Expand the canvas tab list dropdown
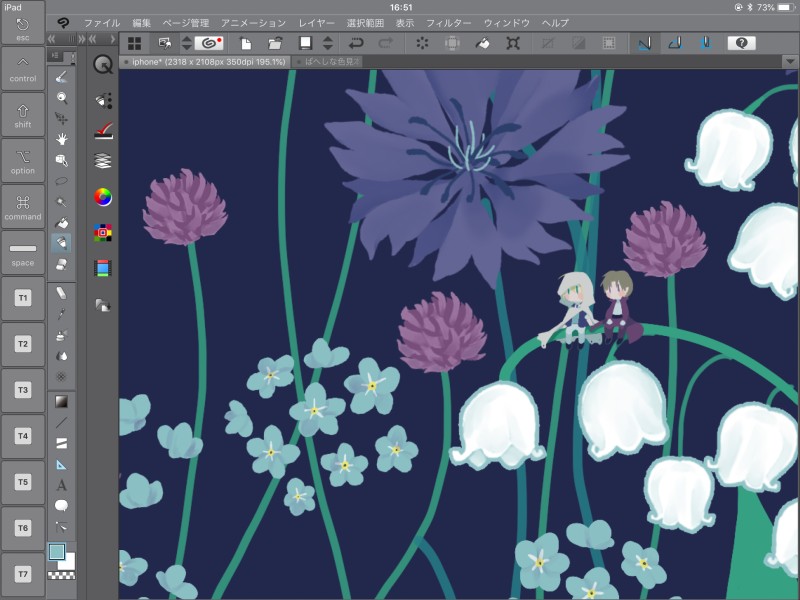Viewport: 800px width, 600px height. click(789, 62)
